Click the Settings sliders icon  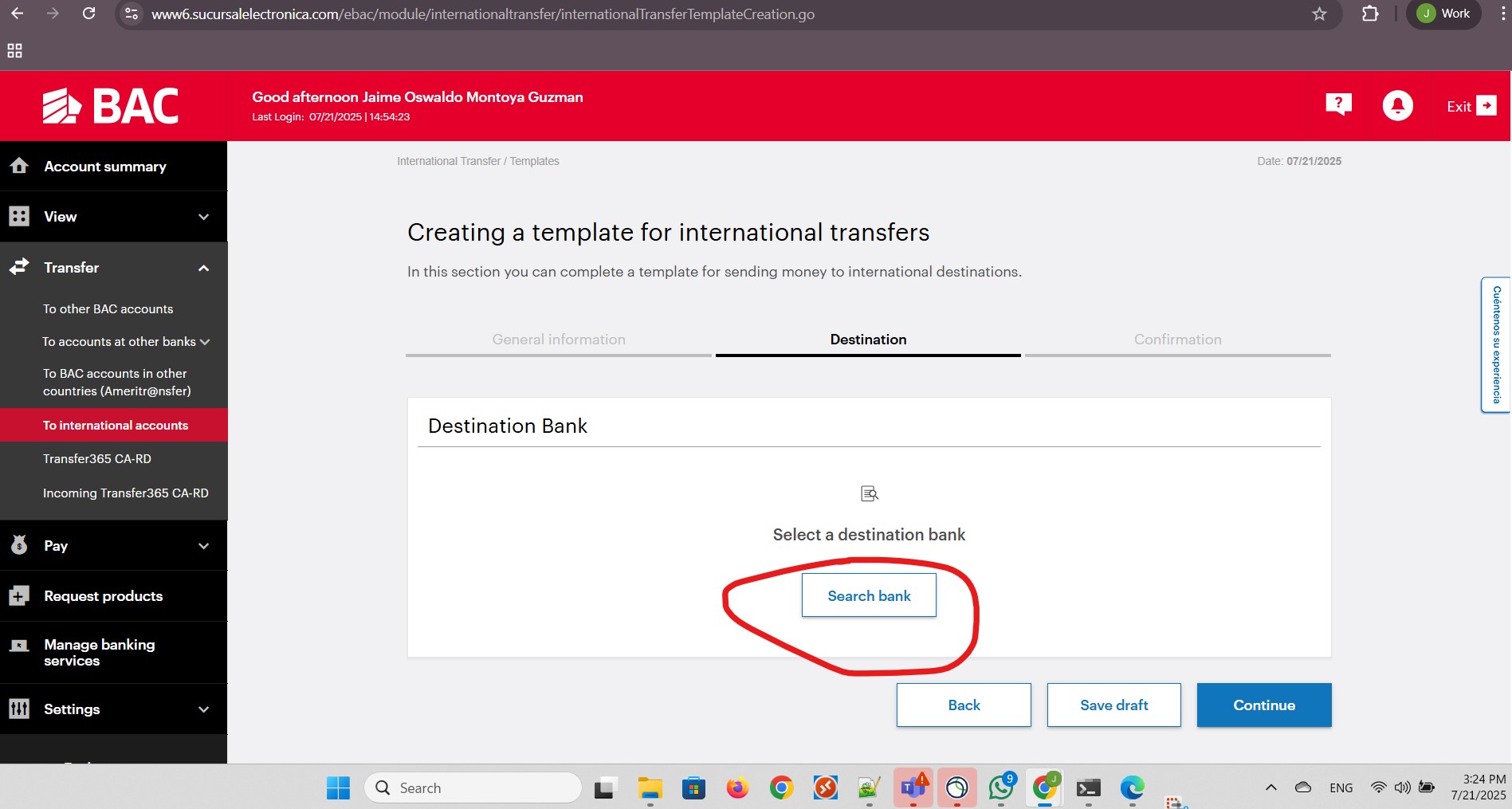click(x=19, y=709)
